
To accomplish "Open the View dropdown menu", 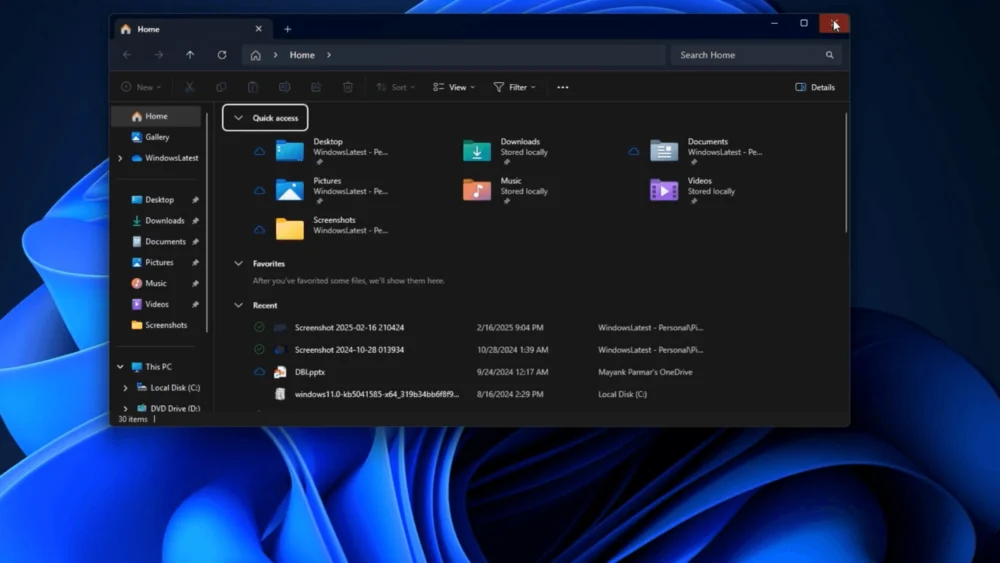I will [454, 87].
